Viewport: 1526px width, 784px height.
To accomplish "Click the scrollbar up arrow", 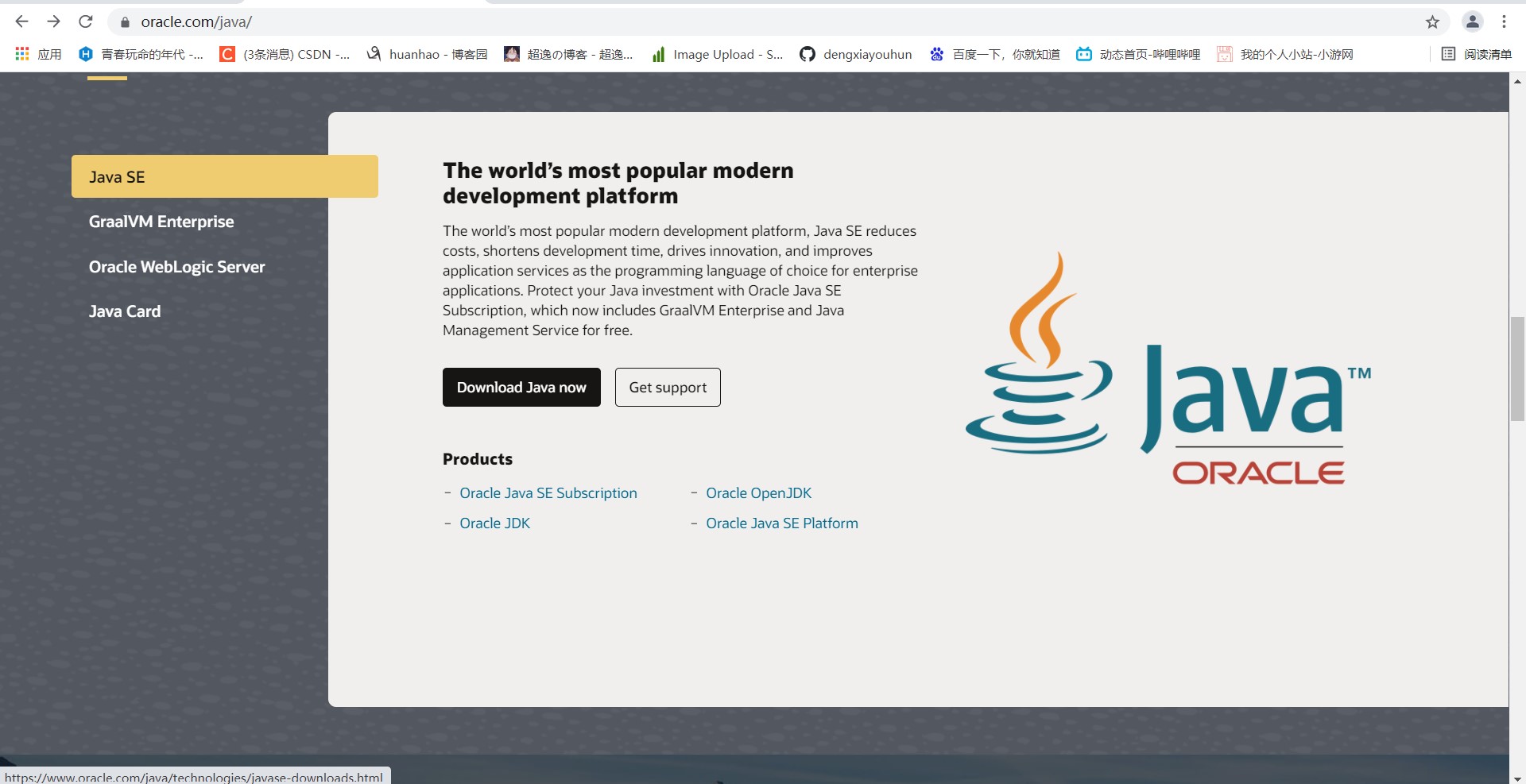I will click(1517, 80).
